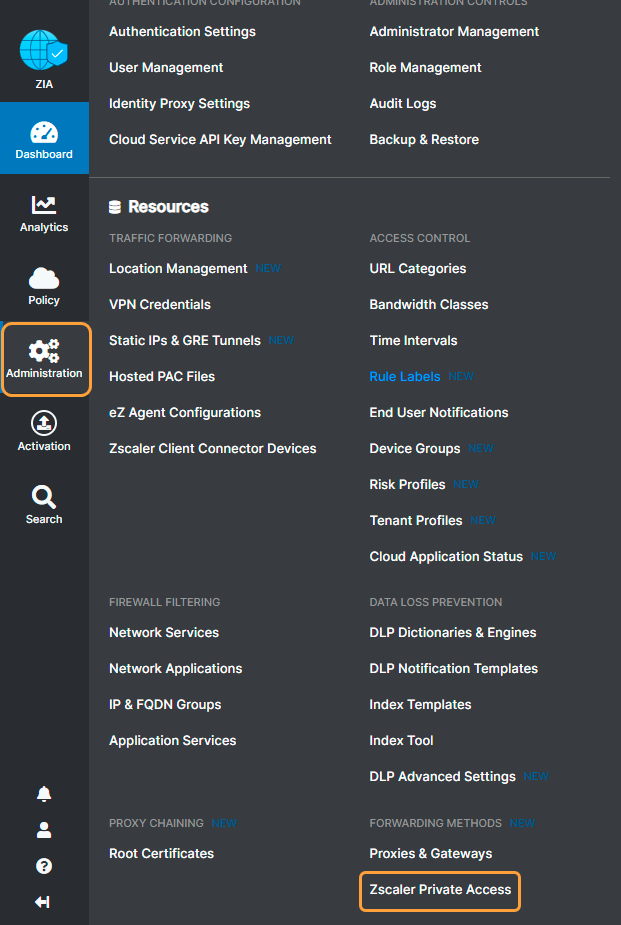Open Analytics from the sidebar

click(43, 213)
